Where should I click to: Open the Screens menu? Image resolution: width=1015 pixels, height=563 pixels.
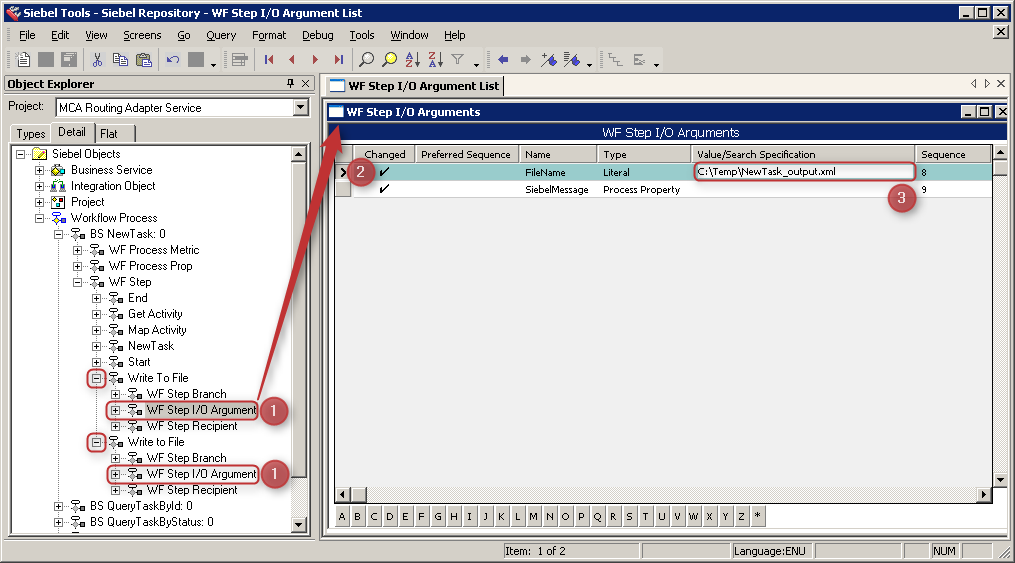142,35
